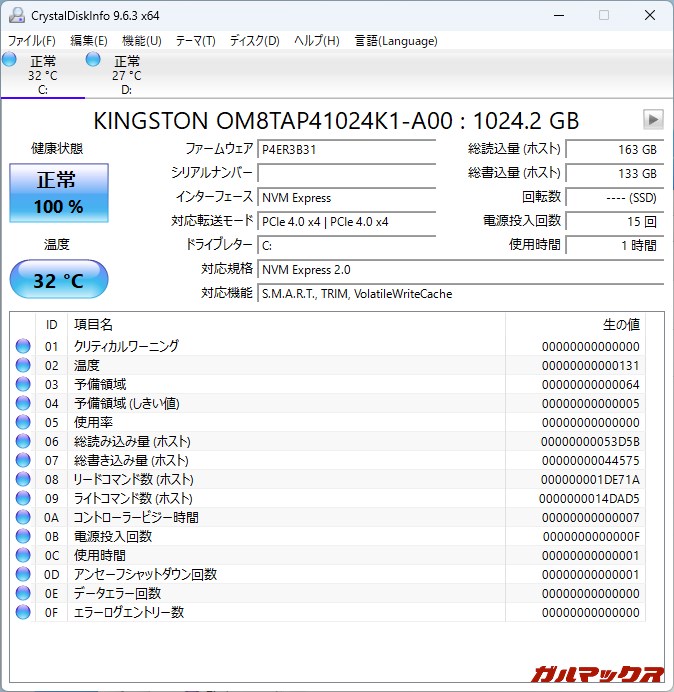Click the 生の値 column header
This screenshot has width=674, height=692.
620,324
